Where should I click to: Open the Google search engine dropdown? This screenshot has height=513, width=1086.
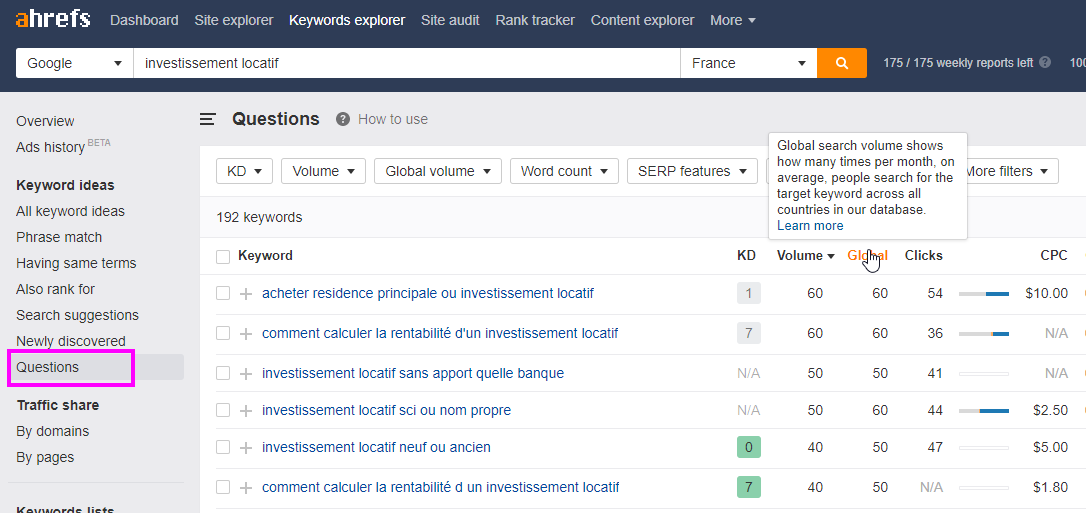pyautogui.click(x=75, y=63)
